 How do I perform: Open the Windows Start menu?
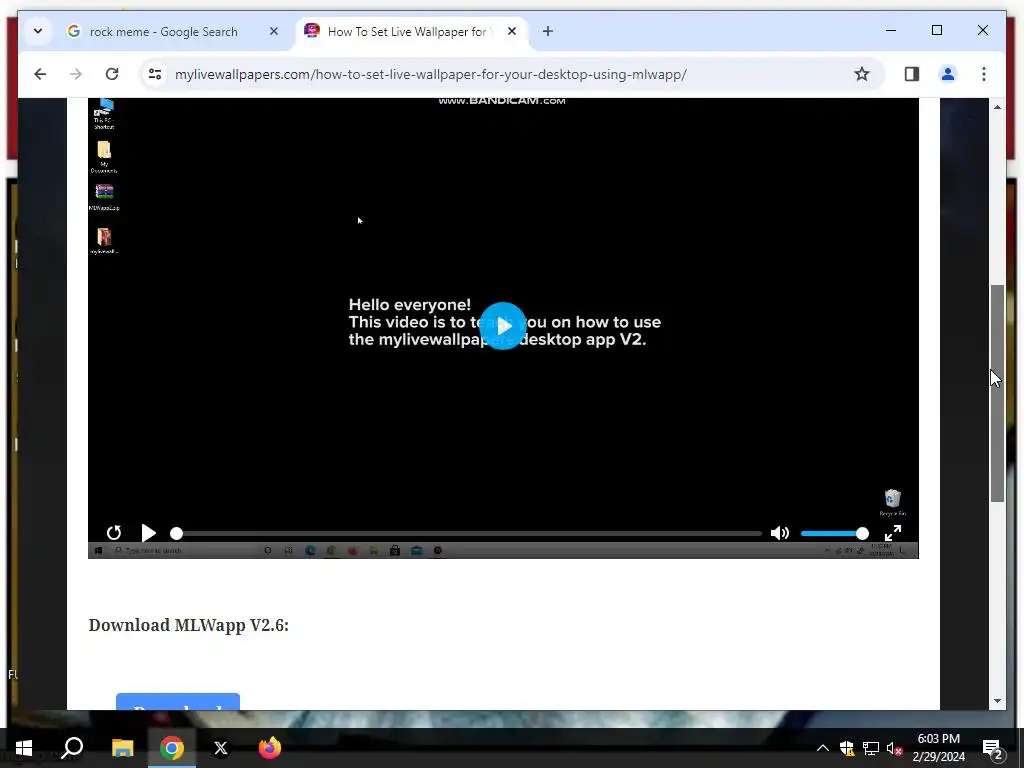[x=24, y=748]
